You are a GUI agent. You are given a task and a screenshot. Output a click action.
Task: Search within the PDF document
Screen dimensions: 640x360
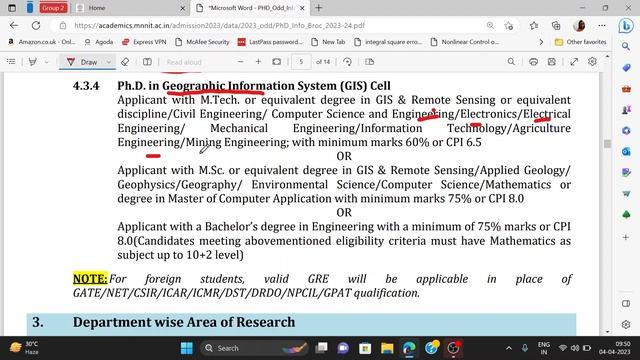pos(511,62)
